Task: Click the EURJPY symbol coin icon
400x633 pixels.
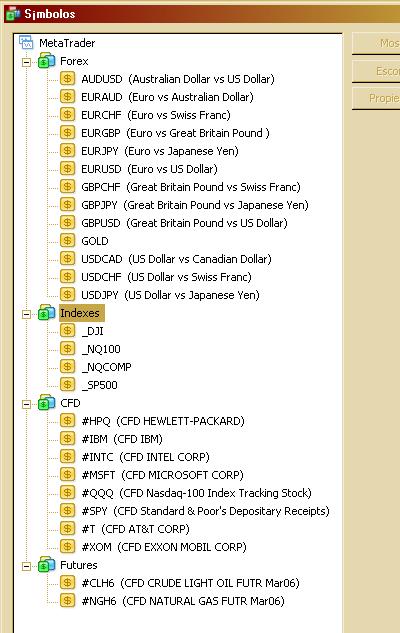Action: (67, 151)
